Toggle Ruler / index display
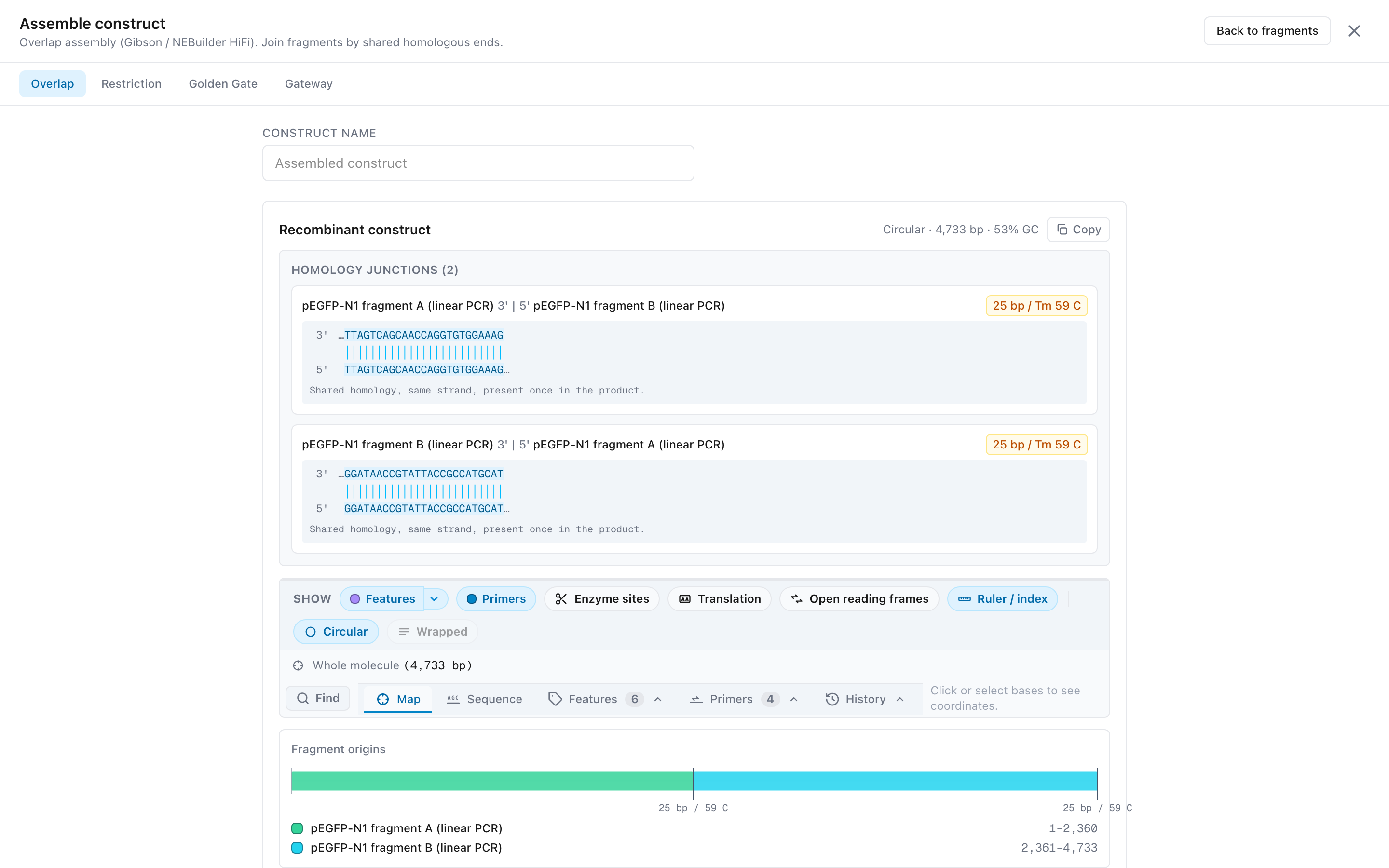 pos(1002,599)
